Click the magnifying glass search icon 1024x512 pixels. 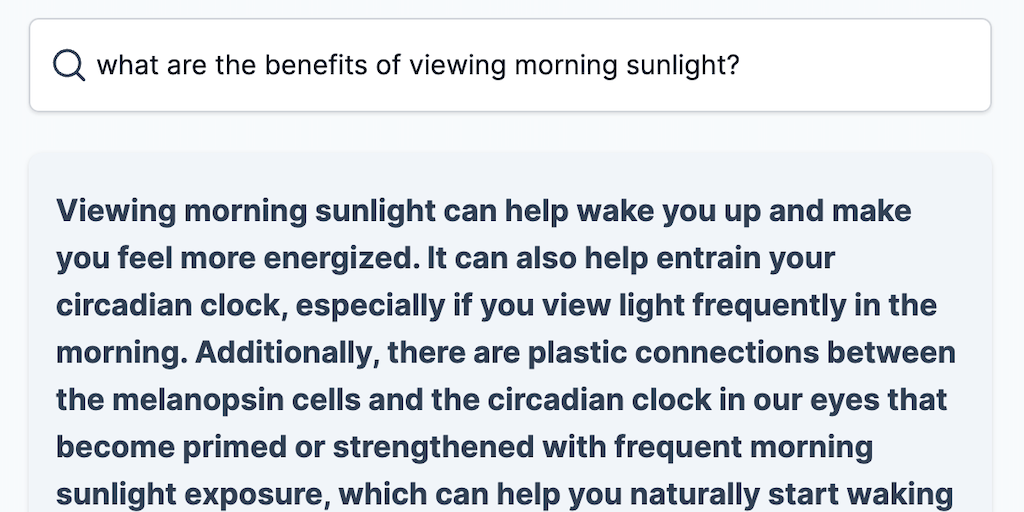pyautogui.click(x=68, y=66)
